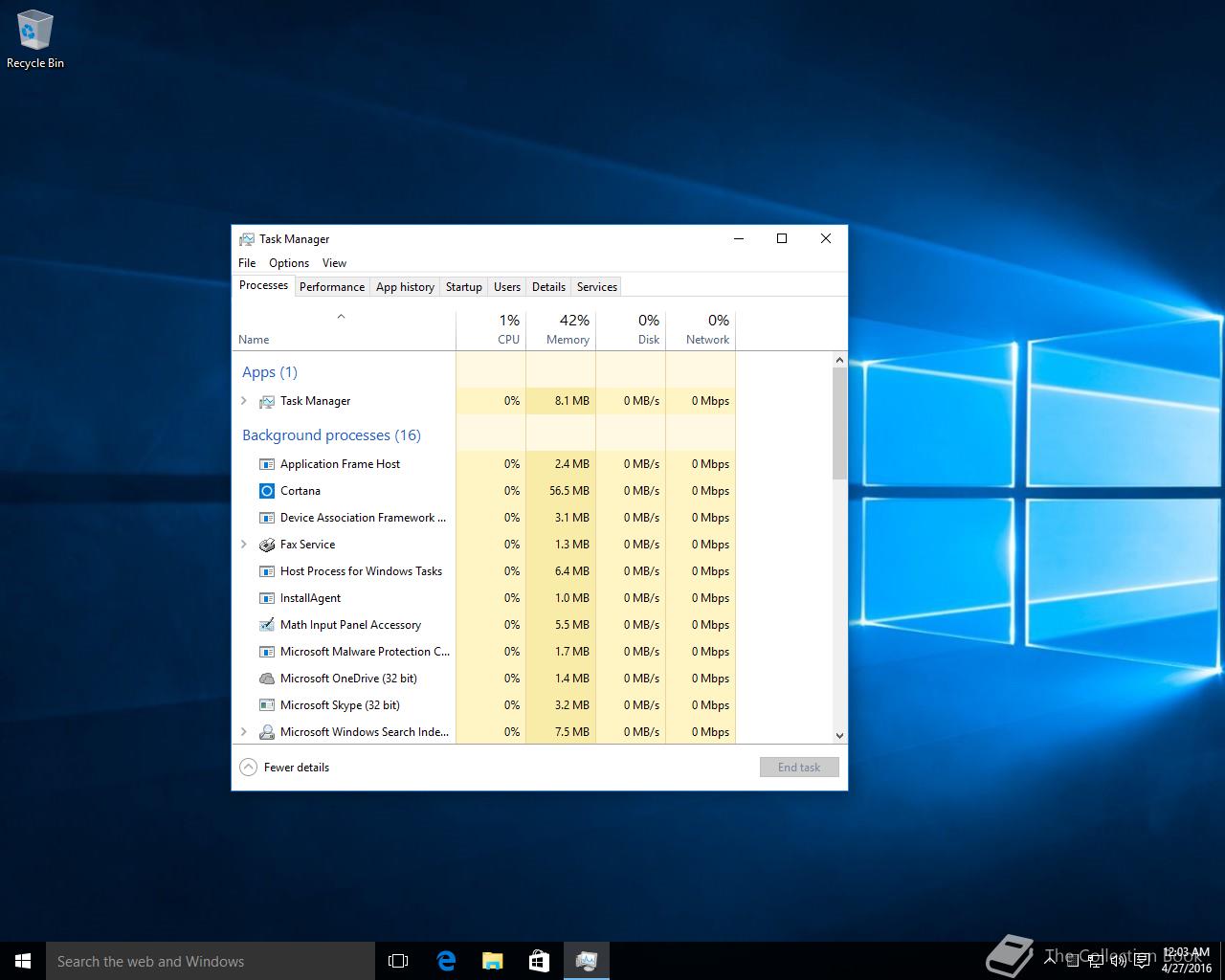Click the Cortana process icon

pos(267,491)
